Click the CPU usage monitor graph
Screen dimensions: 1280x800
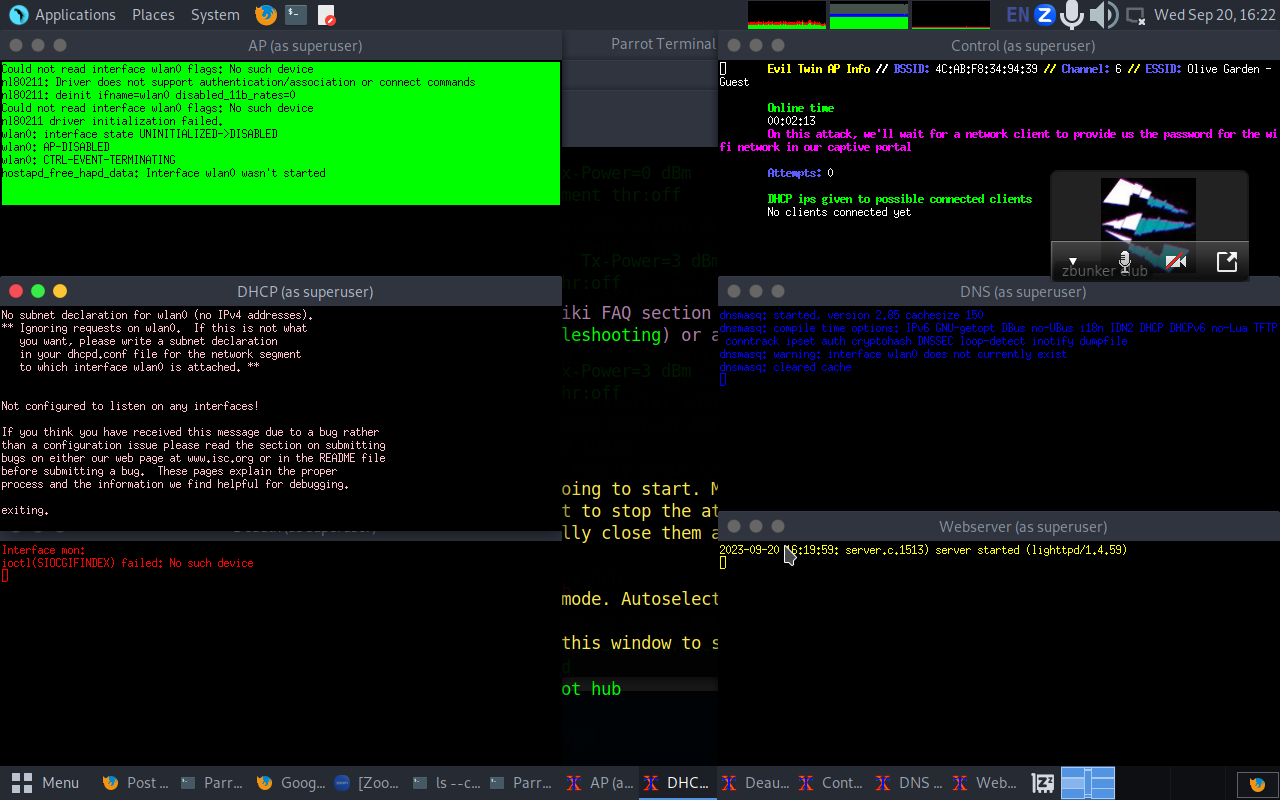point(787,15)
